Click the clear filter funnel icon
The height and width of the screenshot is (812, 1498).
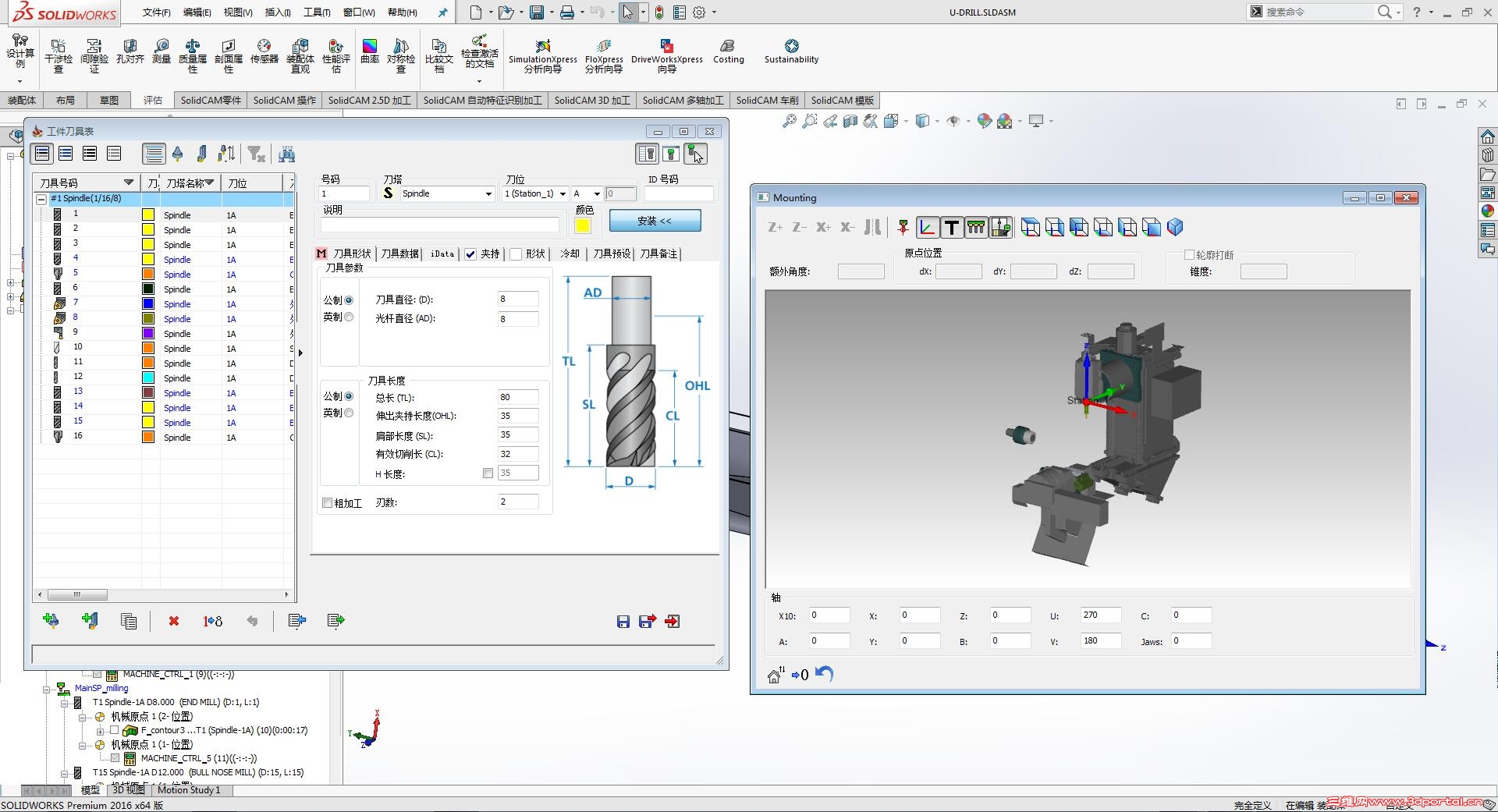tap(256, 154)
